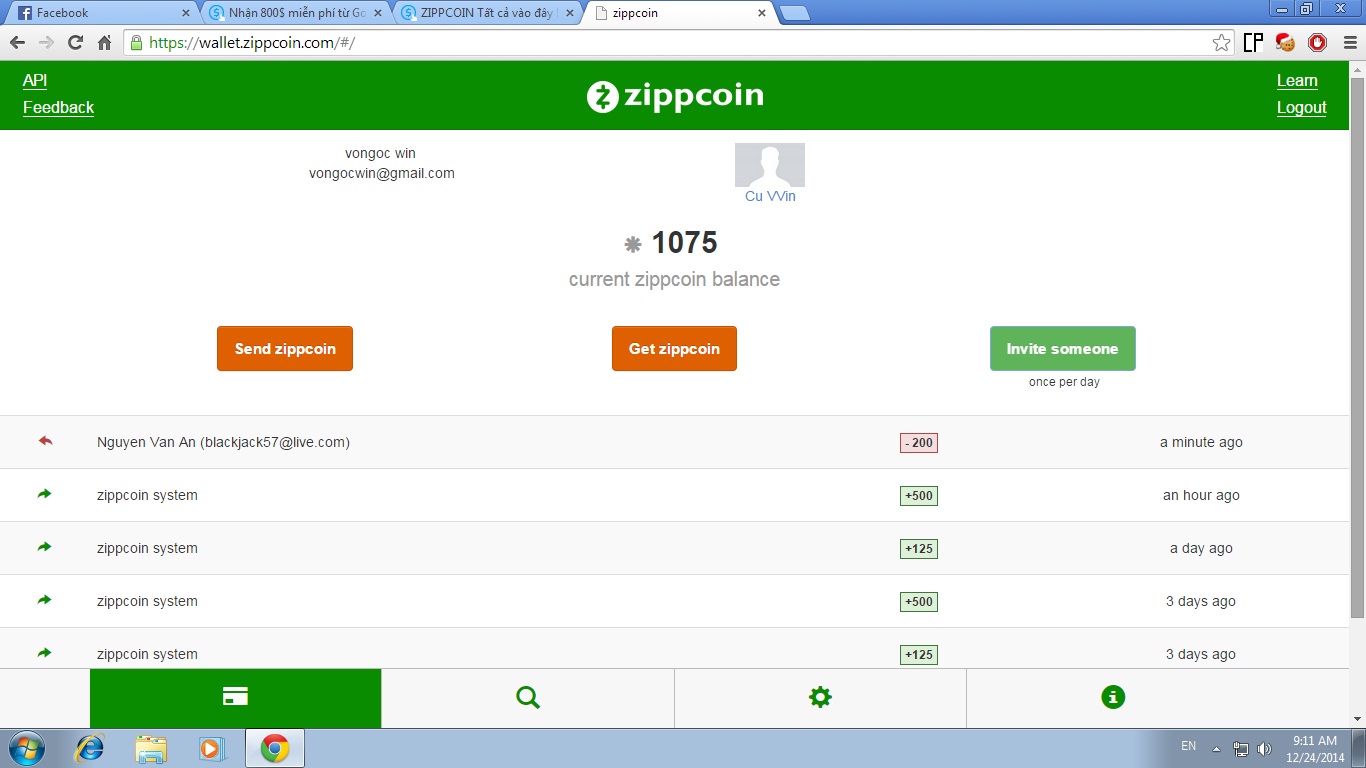Close the Facebook tab
Image resolution: width=1366 pixels, height=768 pixels.
click(185, 13)
